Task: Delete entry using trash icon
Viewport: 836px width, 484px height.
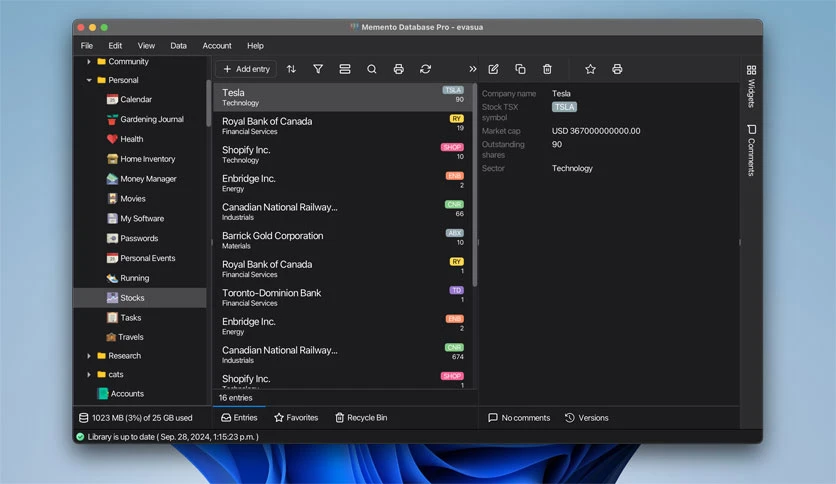Action: [547, 69]
